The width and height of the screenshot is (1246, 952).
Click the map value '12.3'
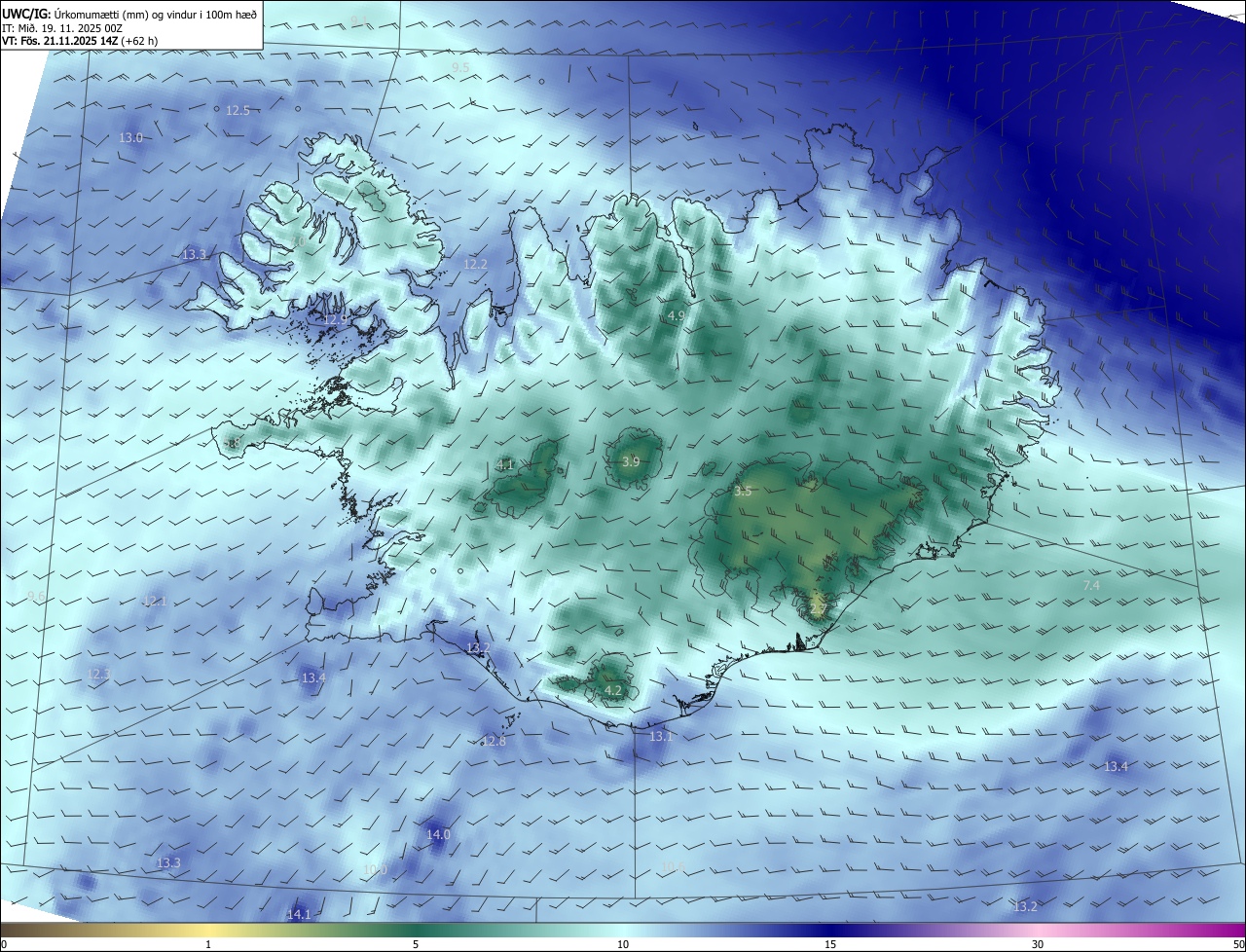99,674
